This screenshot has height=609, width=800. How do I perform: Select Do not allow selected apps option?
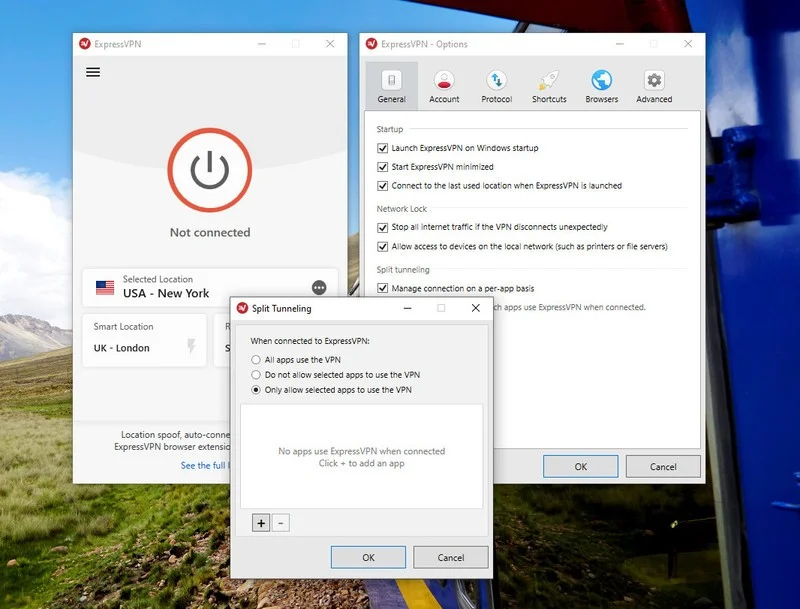click(x=256, y=375)
